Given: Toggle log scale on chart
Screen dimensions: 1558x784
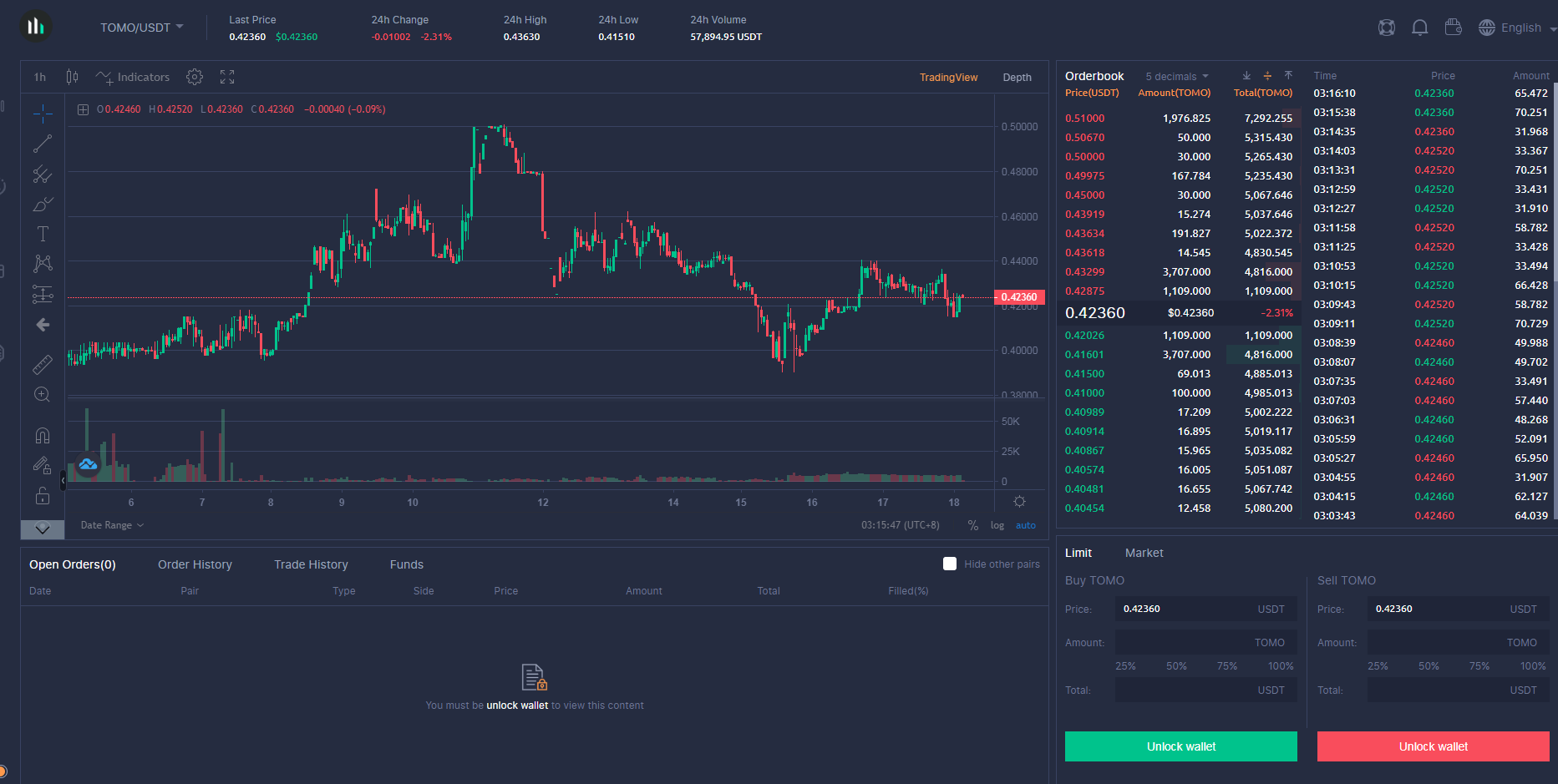Looking at the screenshot, I should click(x=997, y=525).
